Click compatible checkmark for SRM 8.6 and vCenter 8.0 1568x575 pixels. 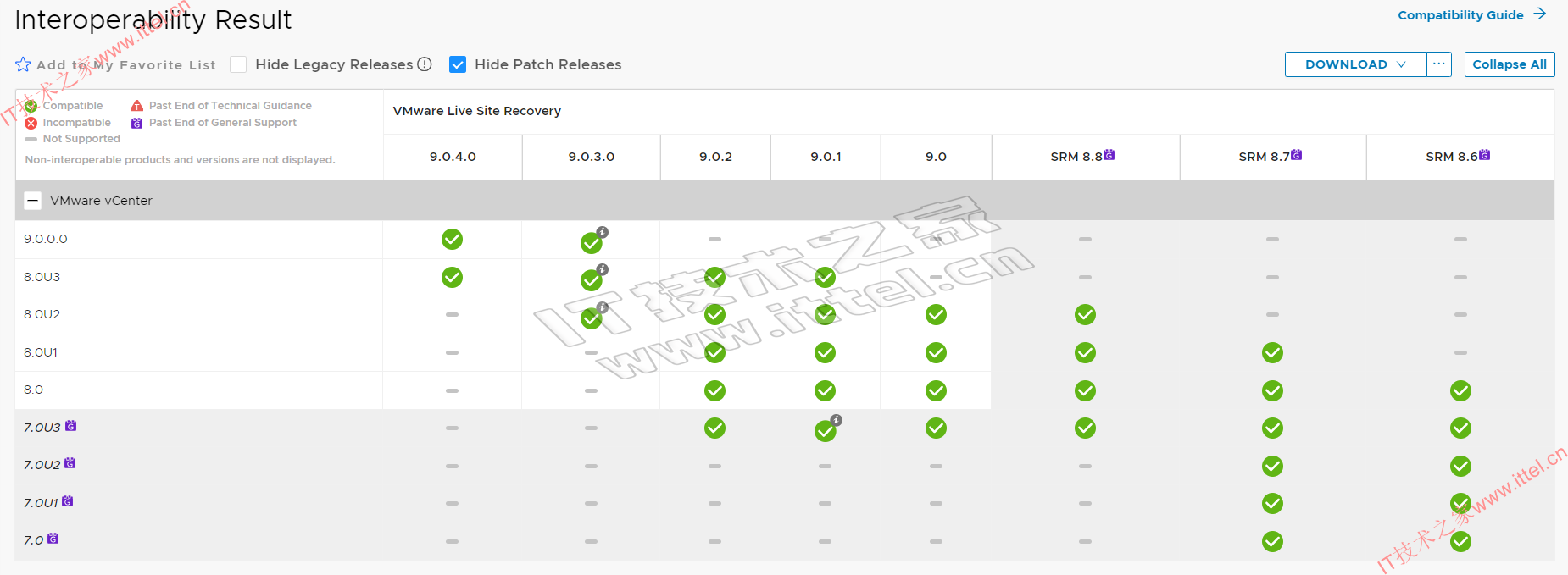pos(1460,390)
